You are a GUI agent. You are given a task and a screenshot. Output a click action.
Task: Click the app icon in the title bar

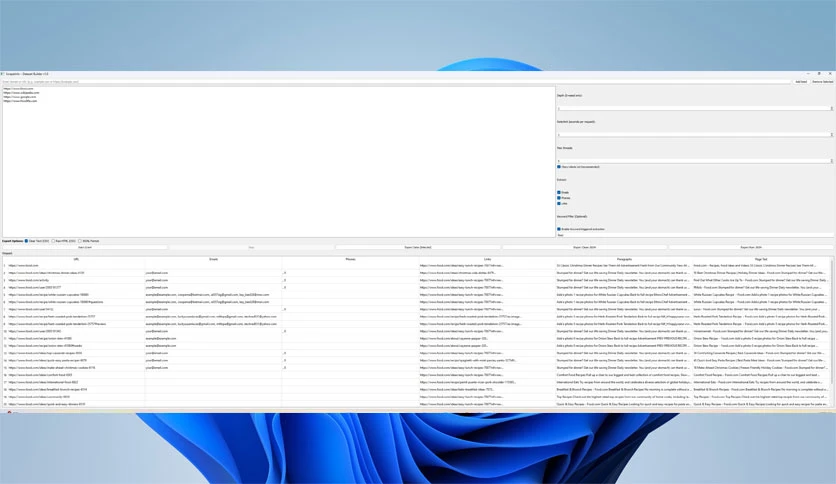pos(3,74)
